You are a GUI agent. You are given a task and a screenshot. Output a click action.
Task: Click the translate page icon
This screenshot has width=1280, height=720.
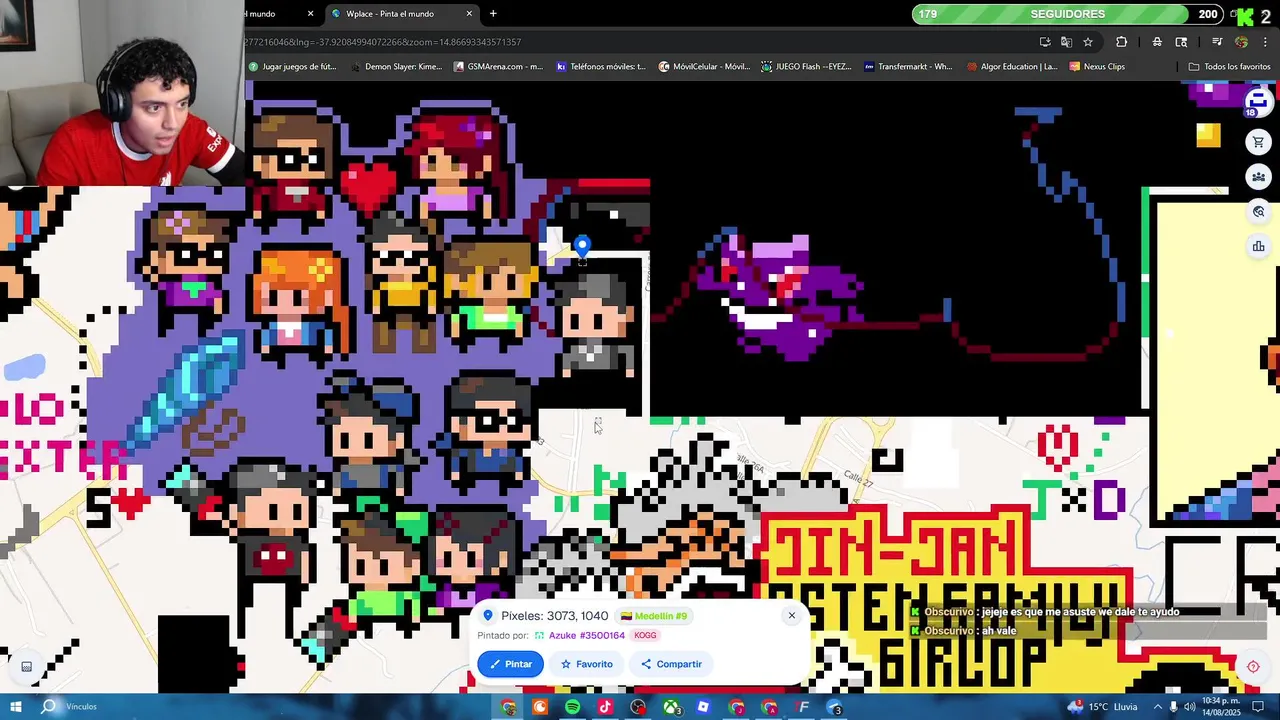click(1066, 42)
